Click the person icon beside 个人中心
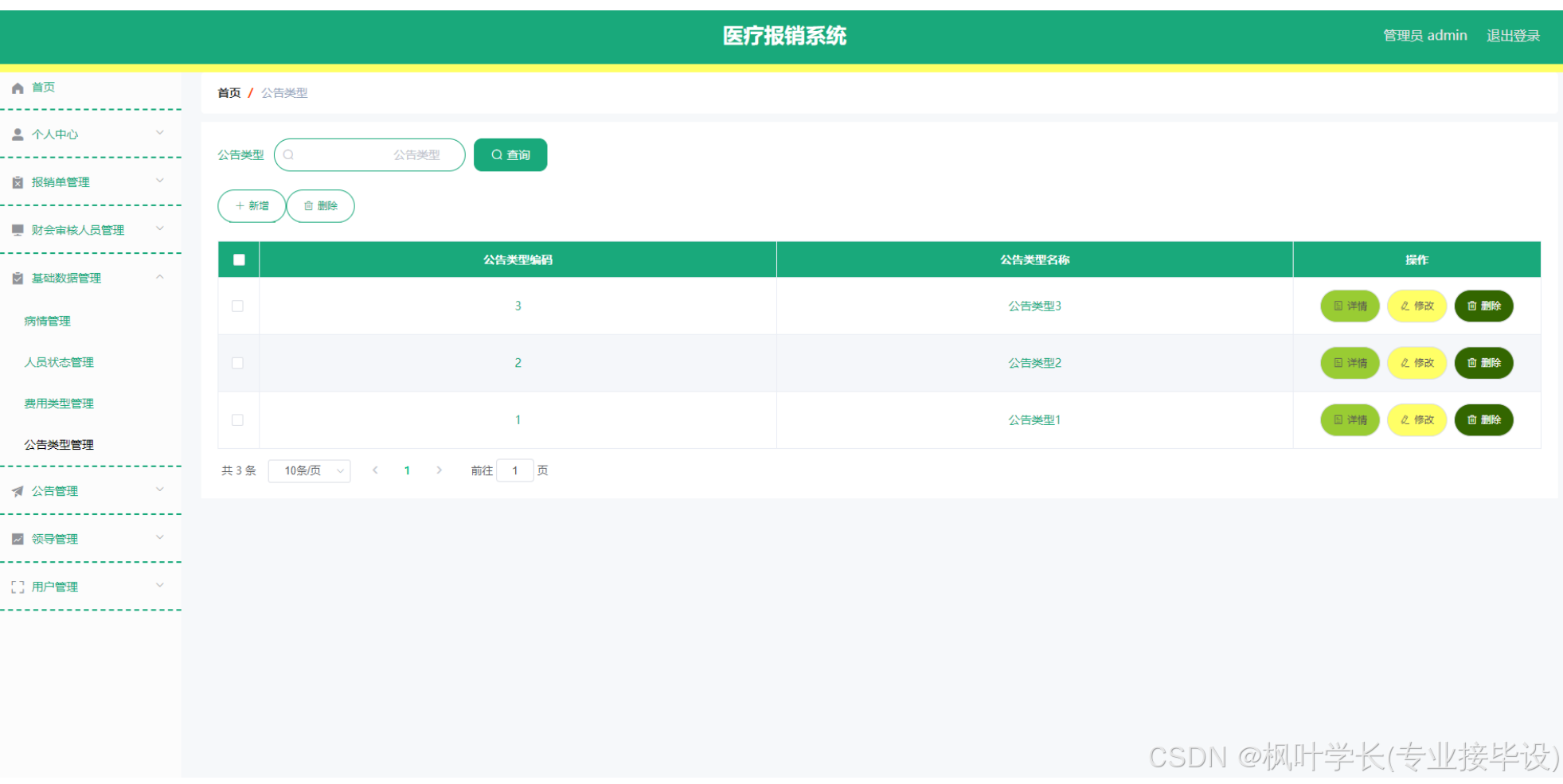The width and height of the screenshot is (1563, 784). coord(18,135)
